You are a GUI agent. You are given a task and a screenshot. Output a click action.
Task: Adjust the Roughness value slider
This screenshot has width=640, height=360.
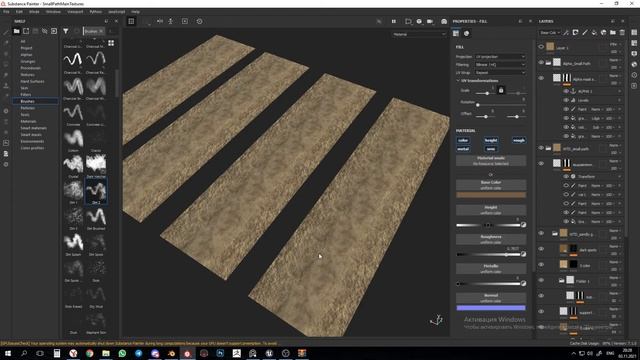coord(489,254)
